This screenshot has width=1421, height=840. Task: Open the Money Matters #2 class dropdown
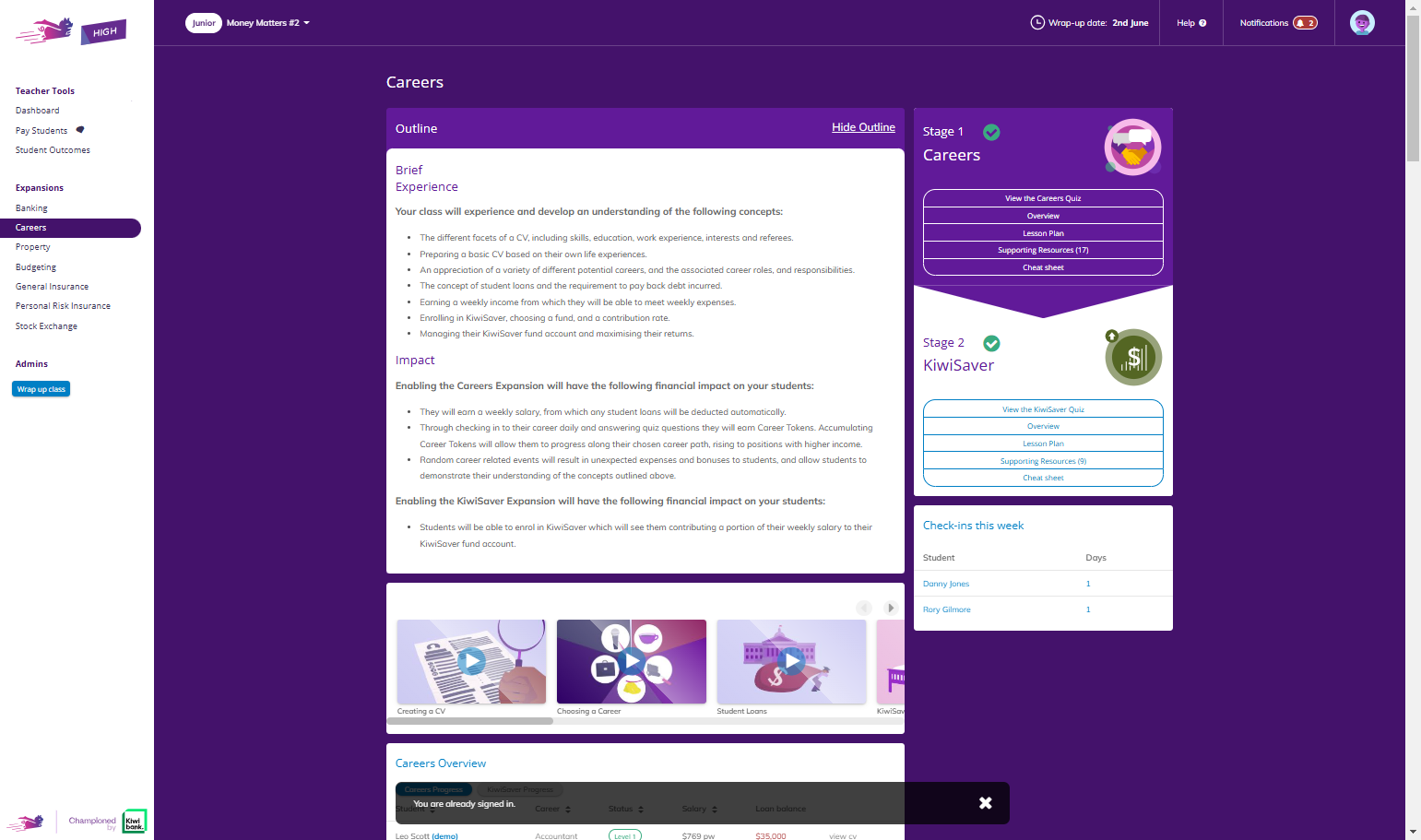coord(267,23)
